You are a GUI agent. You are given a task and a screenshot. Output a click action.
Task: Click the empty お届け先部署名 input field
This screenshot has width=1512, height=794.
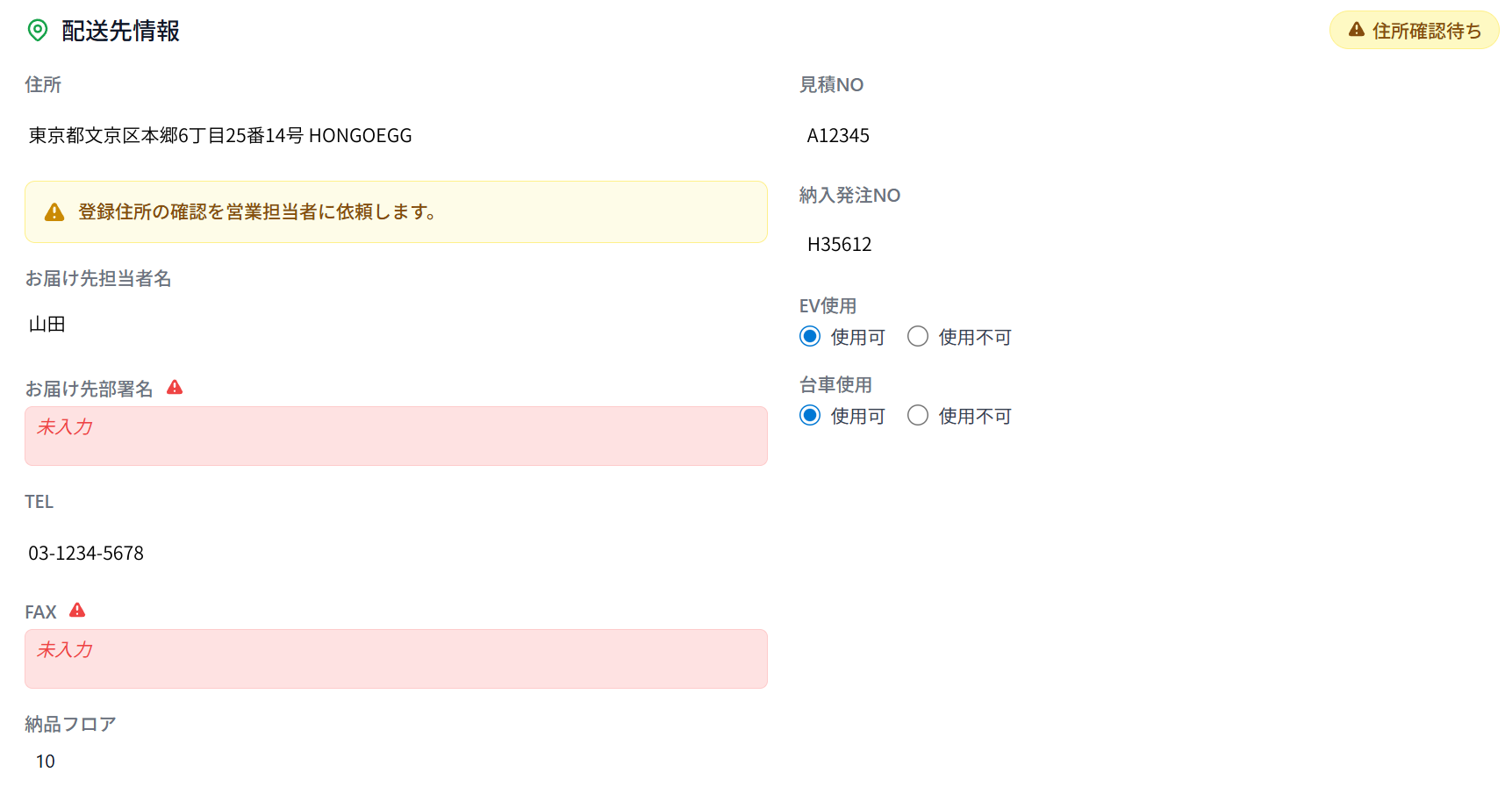tap(396, 436)
